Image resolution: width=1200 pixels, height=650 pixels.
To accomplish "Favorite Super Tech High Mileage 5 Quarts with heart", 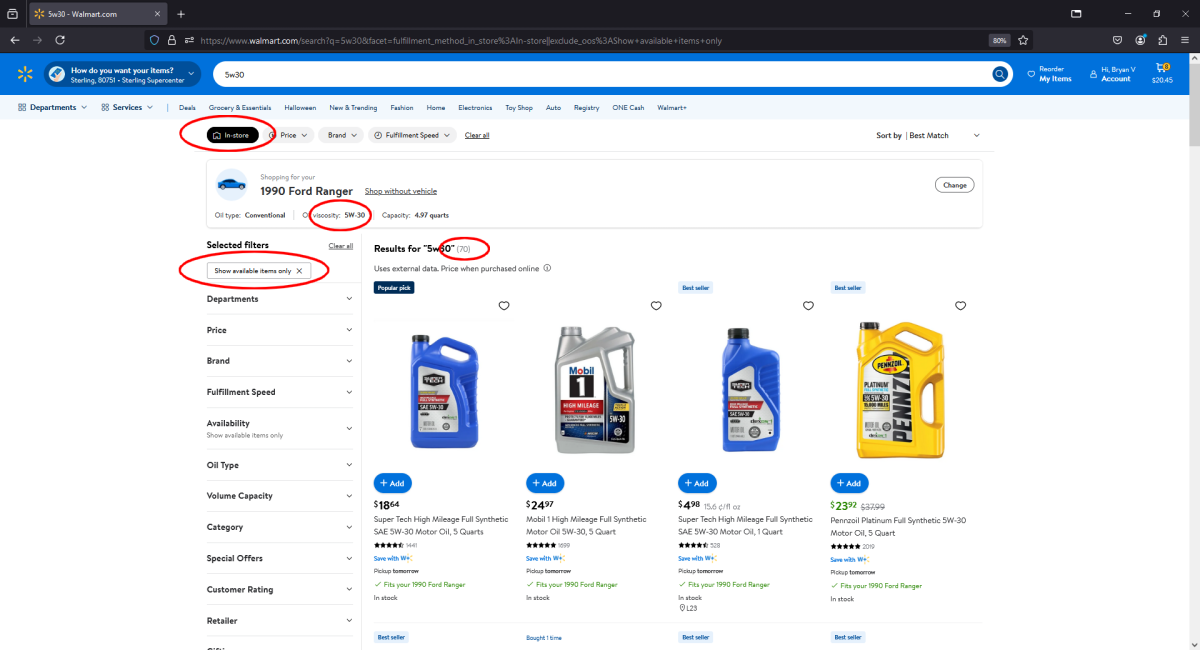I will point(504,306).
